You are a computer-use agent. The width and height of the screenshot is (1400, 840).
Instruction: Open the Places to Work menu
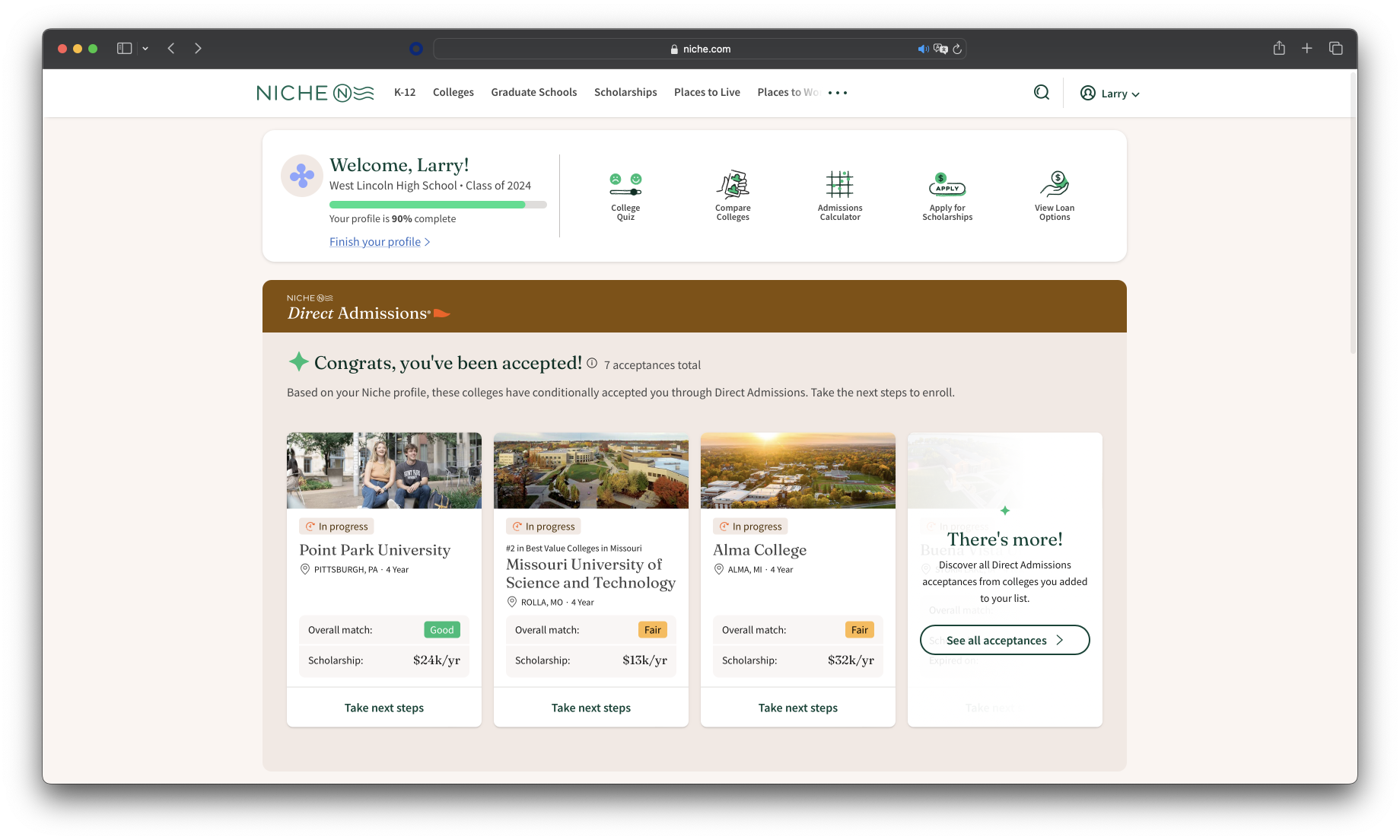click(787, 92)
